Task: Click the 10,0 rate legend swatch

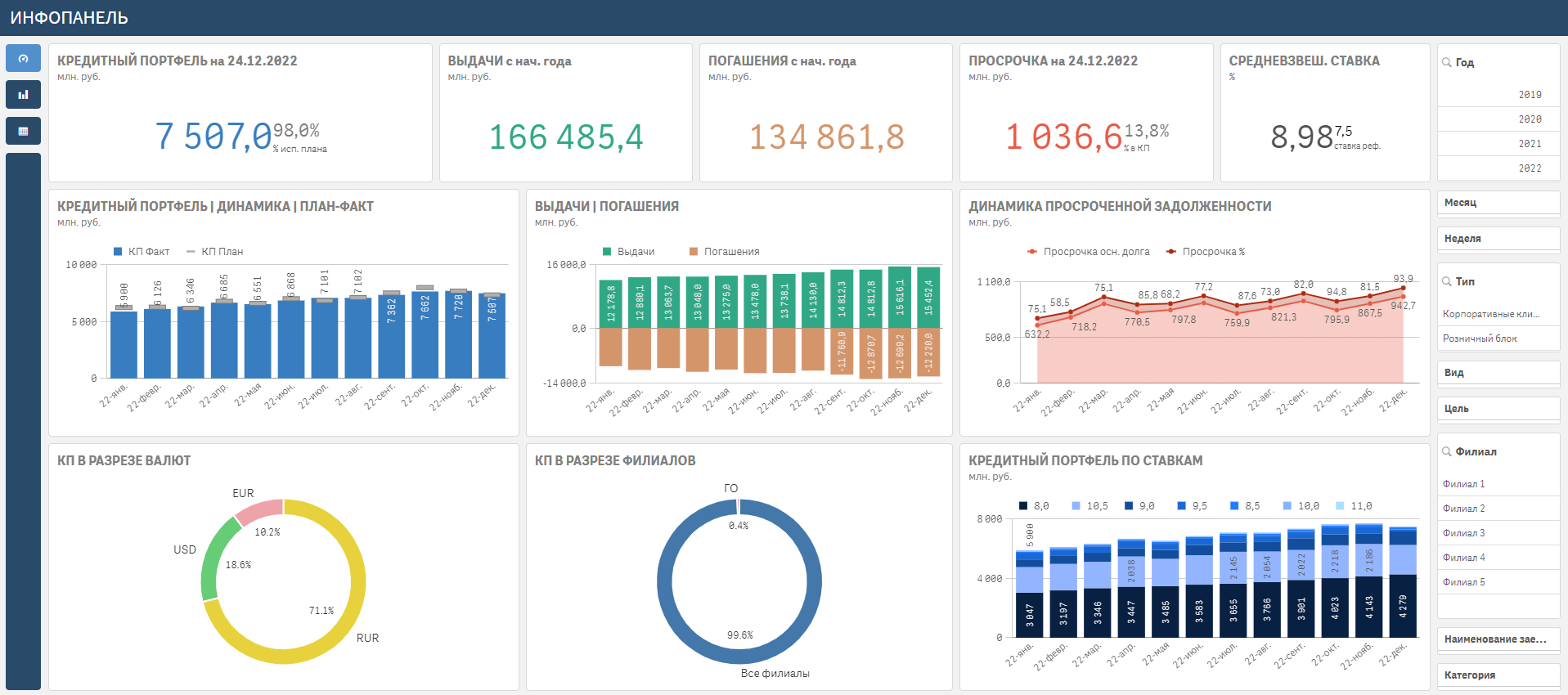Action: [x=1287, y=506]
